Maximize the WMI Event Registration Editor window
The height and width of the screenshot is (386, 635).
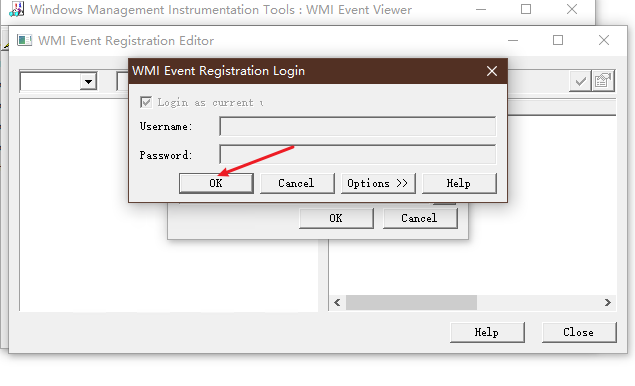558,40
